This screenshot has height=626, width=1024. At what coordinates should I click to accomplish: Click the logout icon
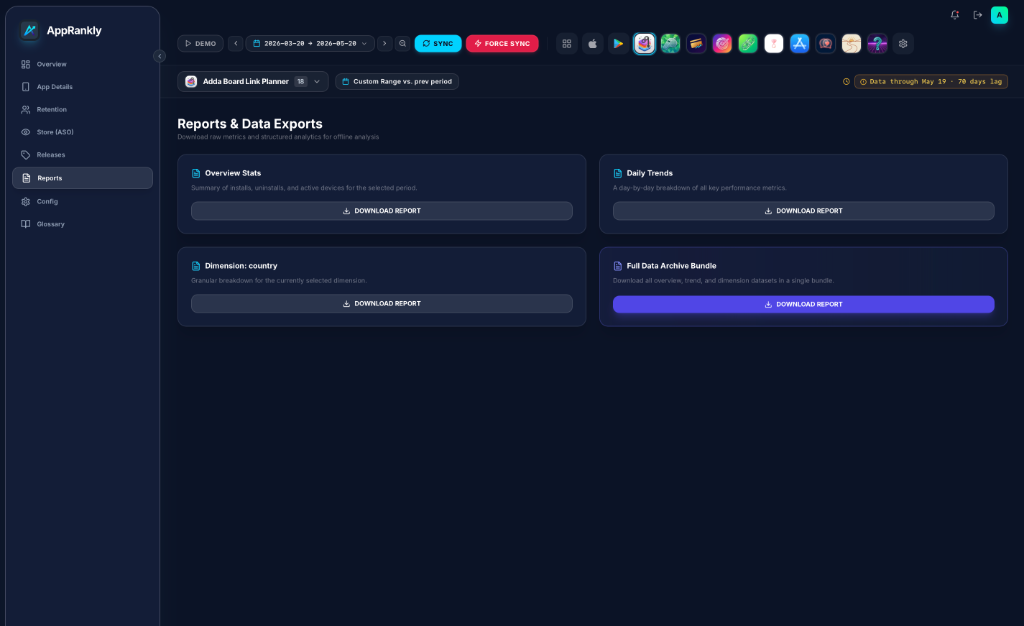pos(978,15)
